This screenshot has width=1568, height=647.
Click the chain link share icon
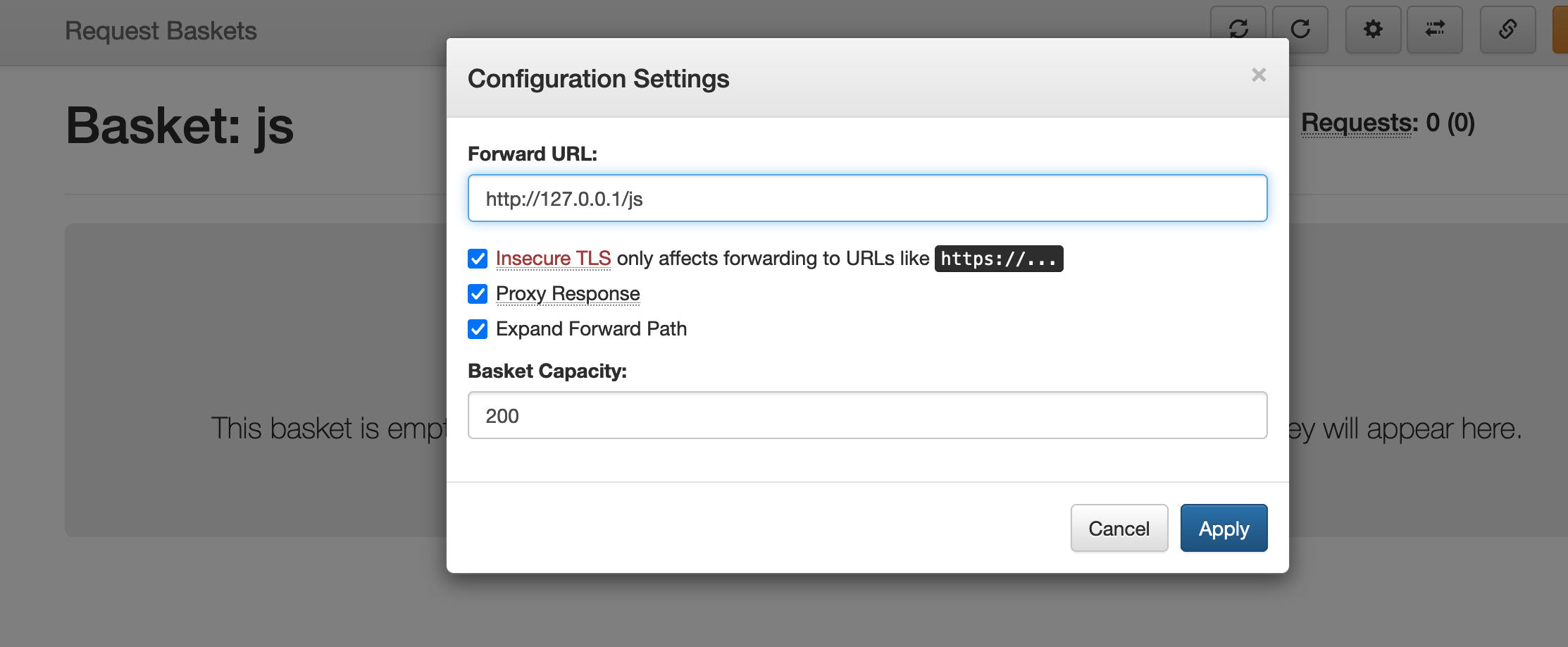tap(1507, 29)
